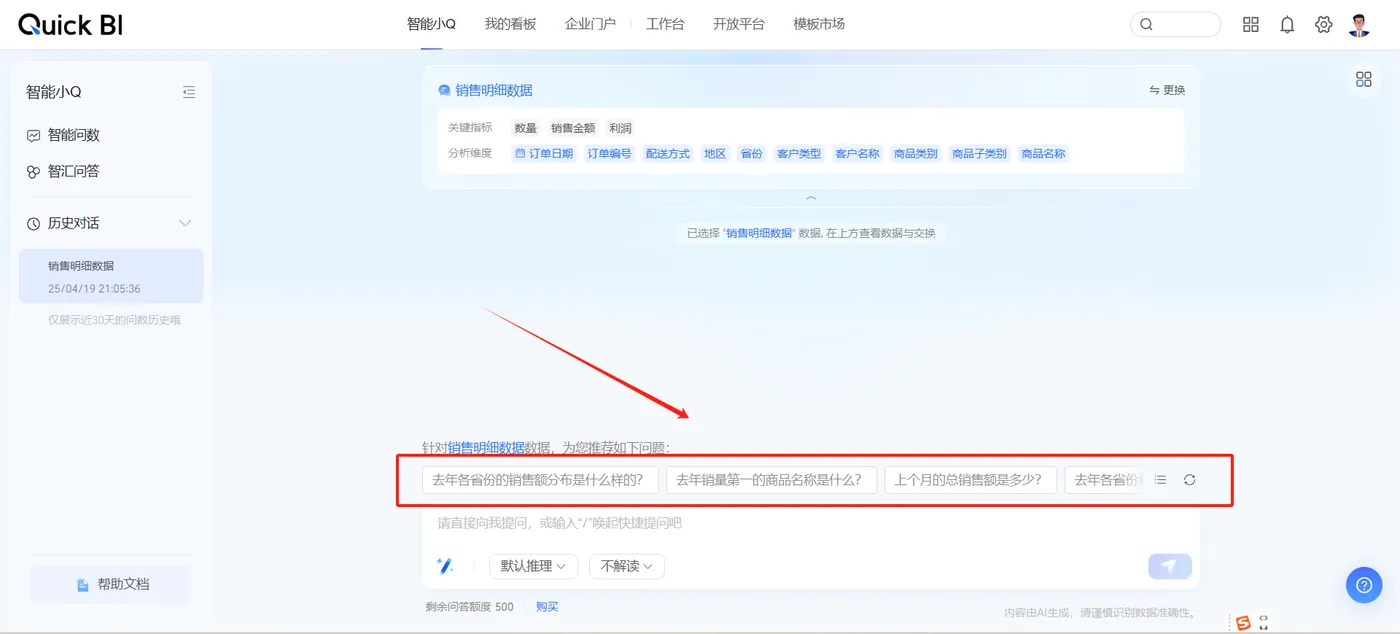This screenshot has height=634, width=1400.
Task: Select the 商品子类别 dimension tag
Action: (980, 154)
